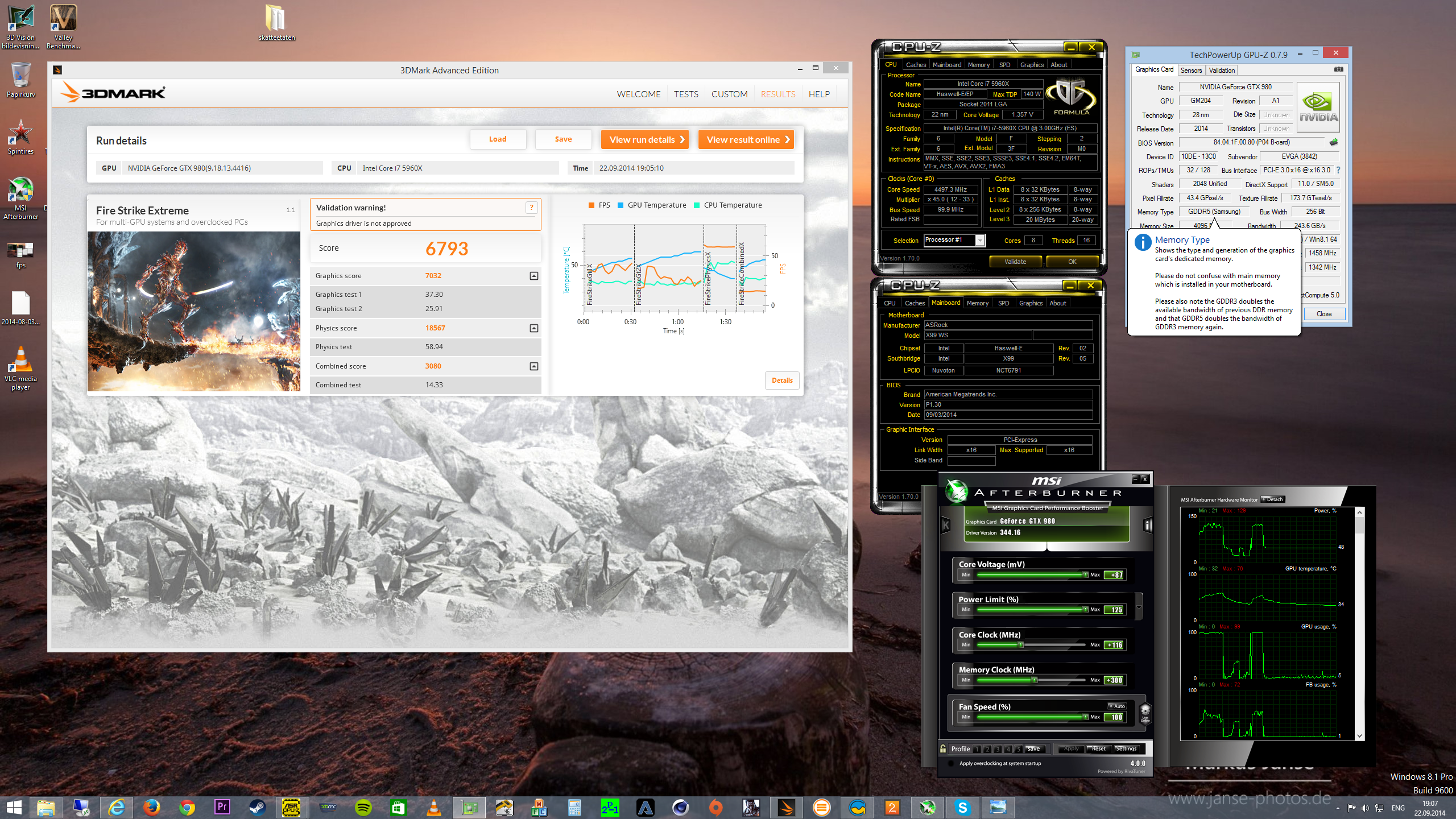Screen dimensions: 1456x819
Task: Open the Windows Start button
Action: click(14, 807)
